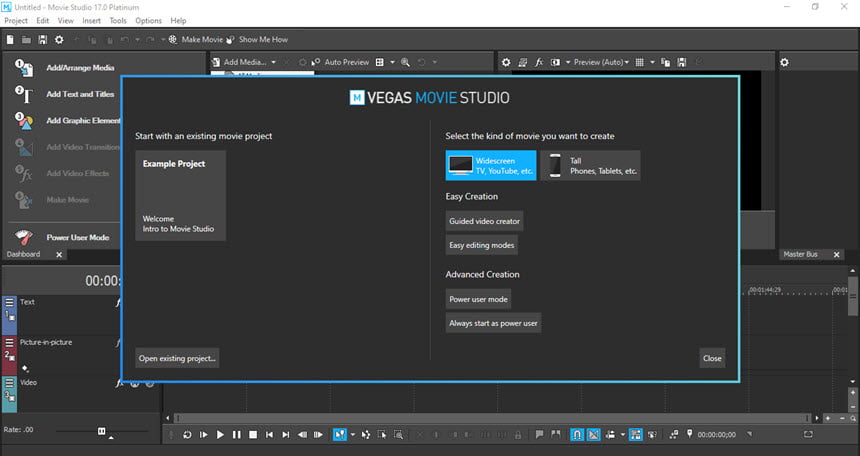Select the Widescreen TV, YouTube movie format
Viewport: 860px width, 456px height.
coord(491,165)
